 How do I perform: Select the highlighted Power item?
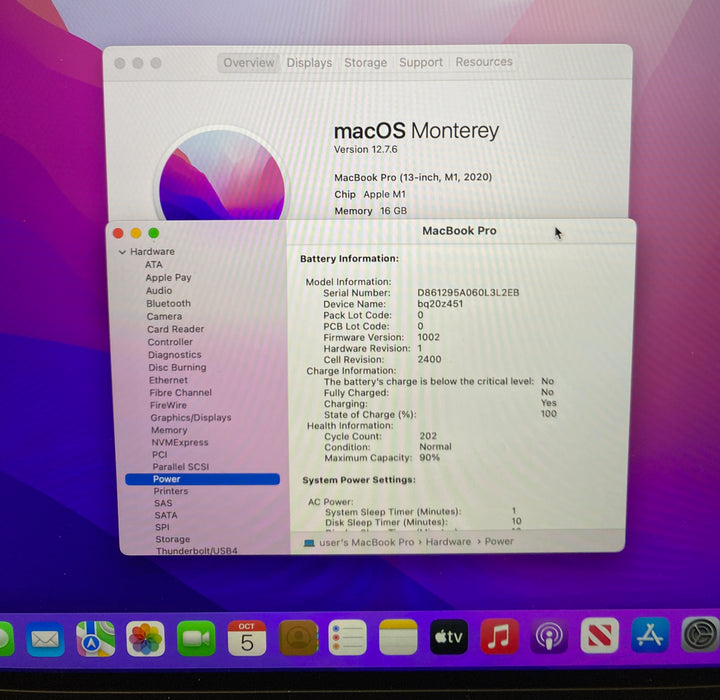[202, 479]
